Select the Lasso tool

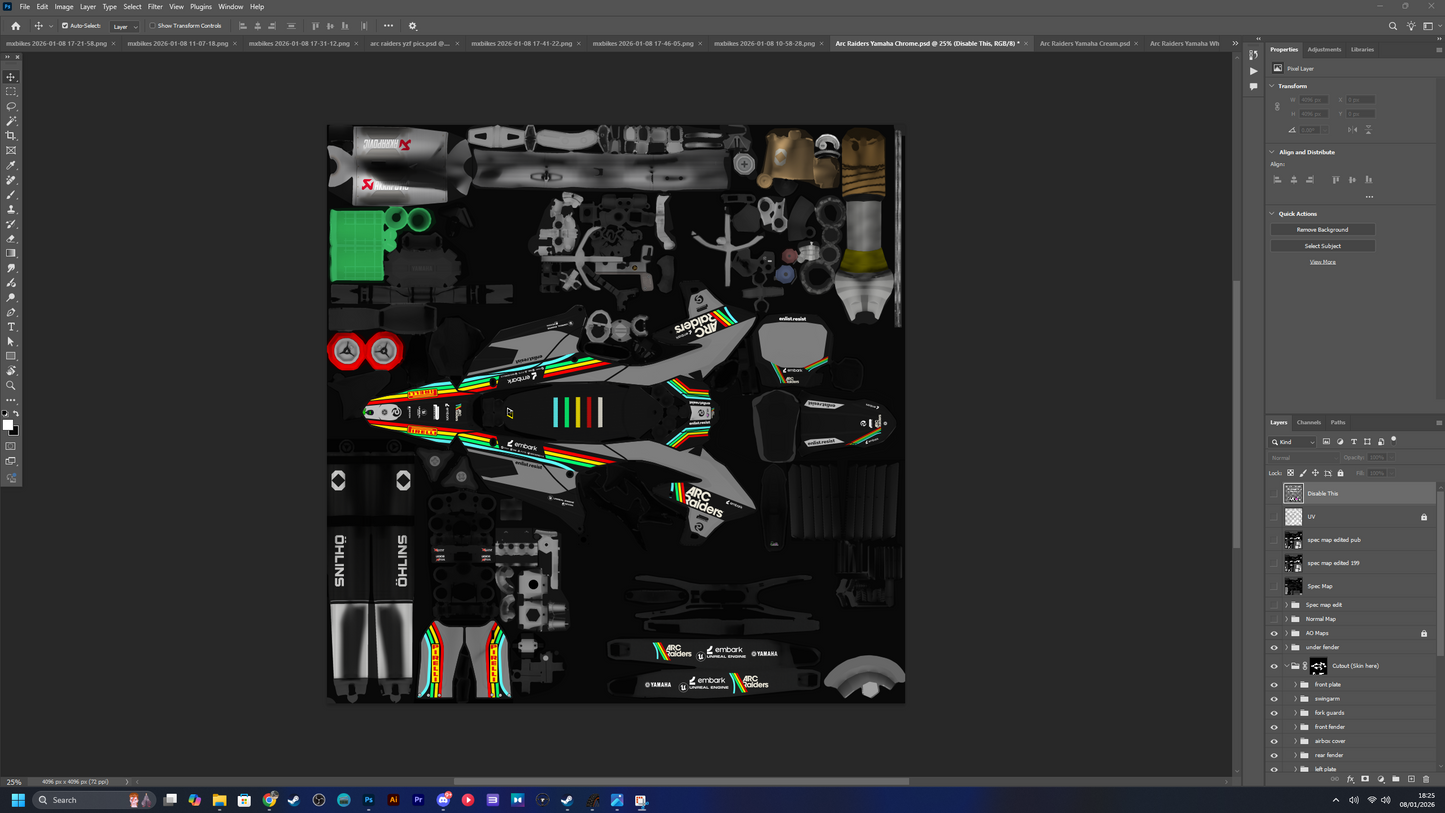click(11, 106)
